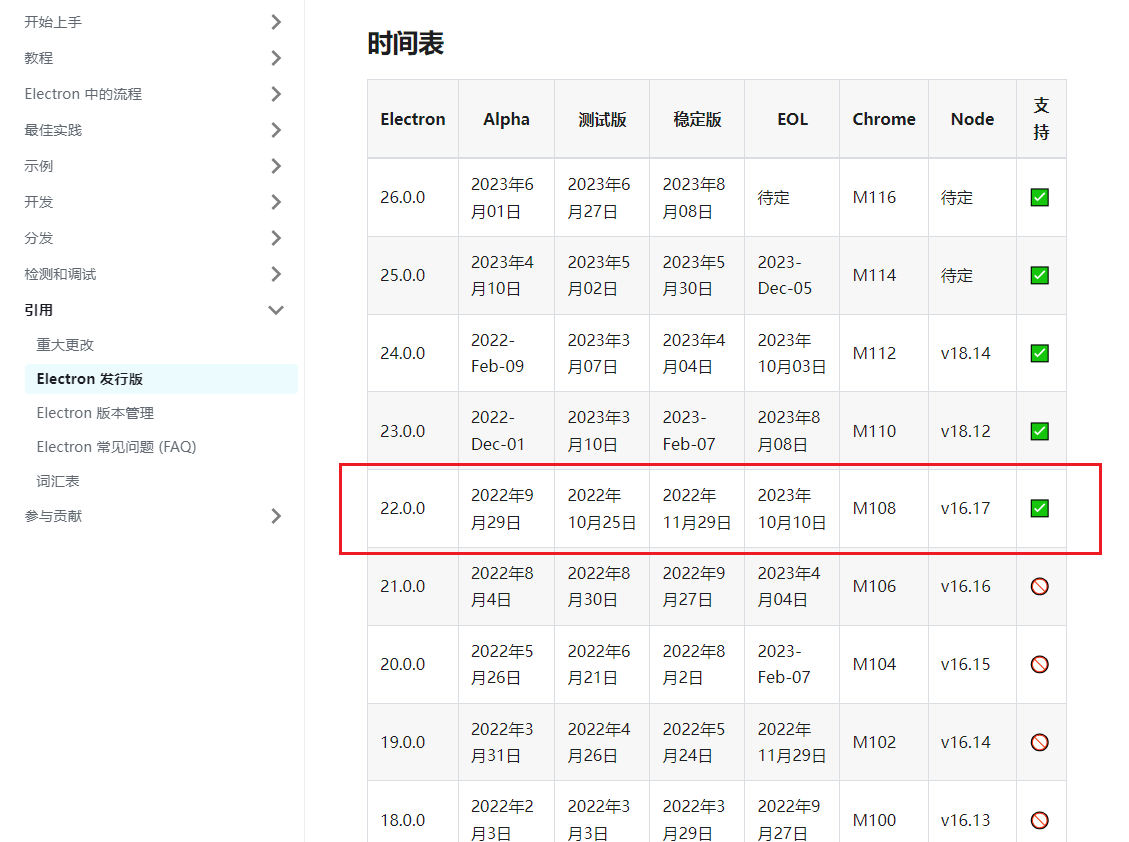Open Electron 版本管理 link
1129x842 pixels.
95,413
